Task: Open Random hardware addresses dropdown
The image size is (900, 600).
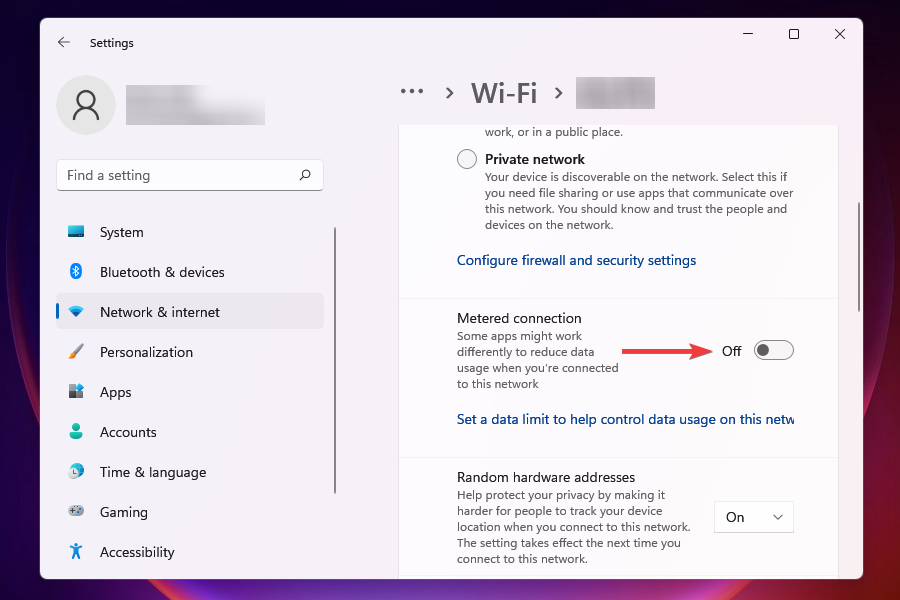Action: [x=754, y=517]
